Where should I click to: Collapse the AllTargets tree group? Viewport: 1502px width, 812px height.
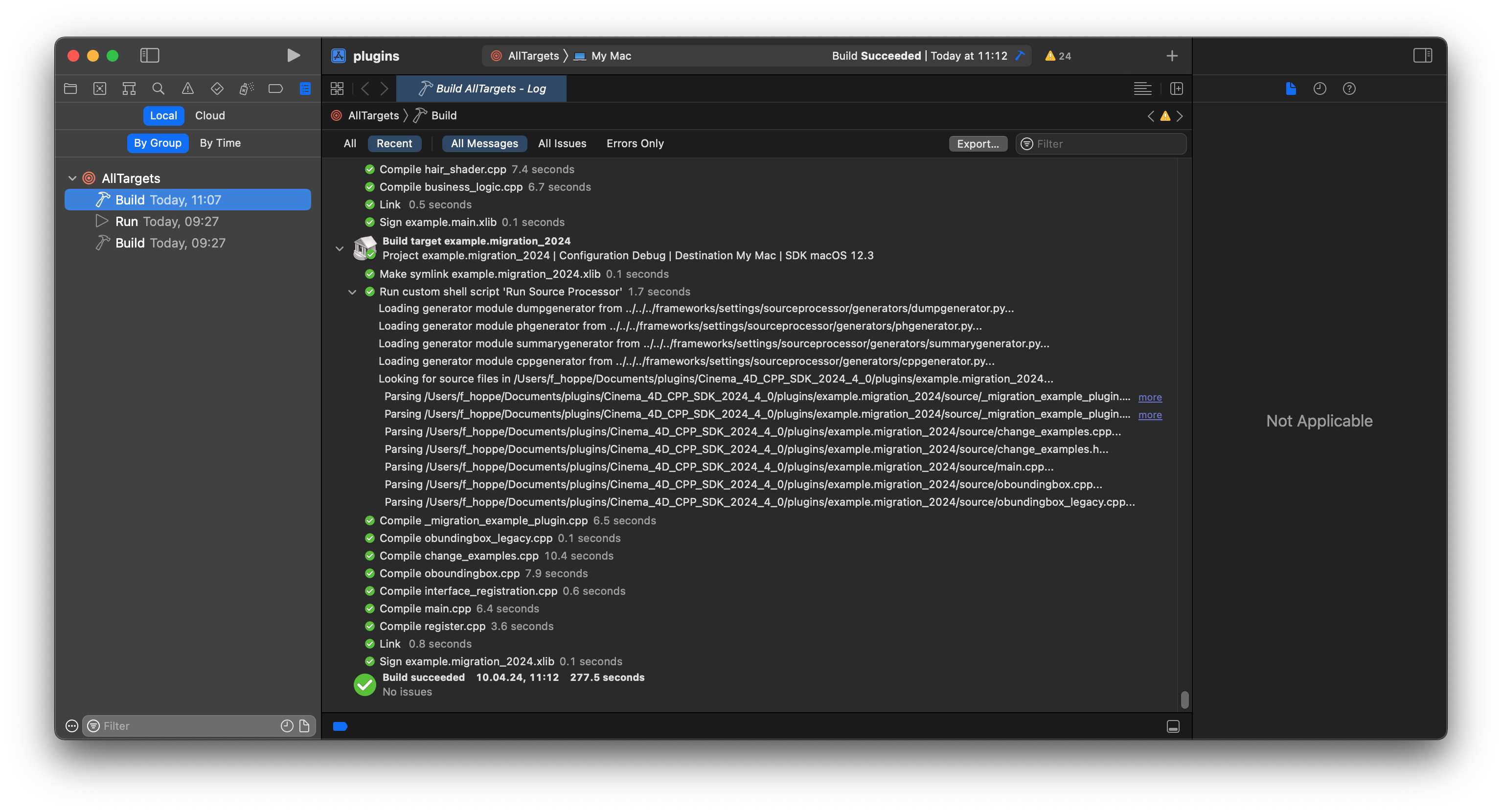pos(72,179)
